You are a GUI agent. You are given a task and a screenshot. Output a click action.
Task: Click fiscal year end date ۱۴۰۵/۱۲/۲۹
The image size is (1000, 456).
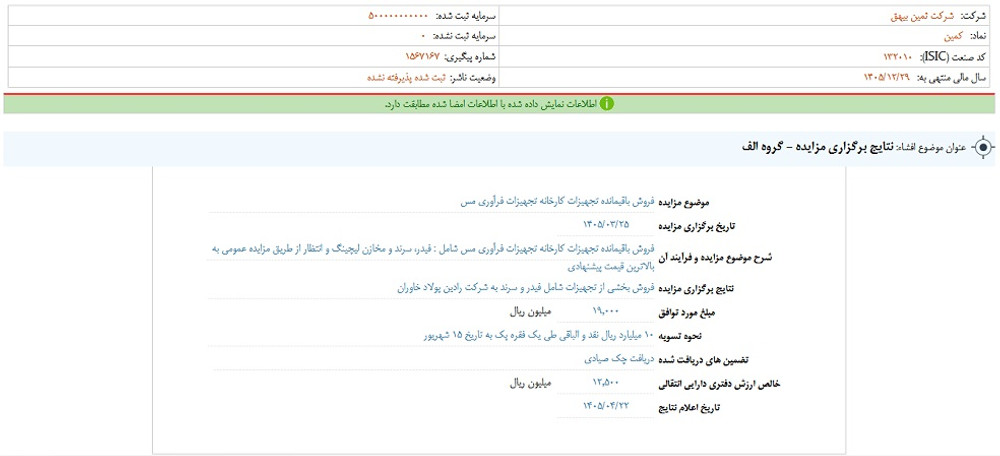pyautogui.click(x=887, y=77)
